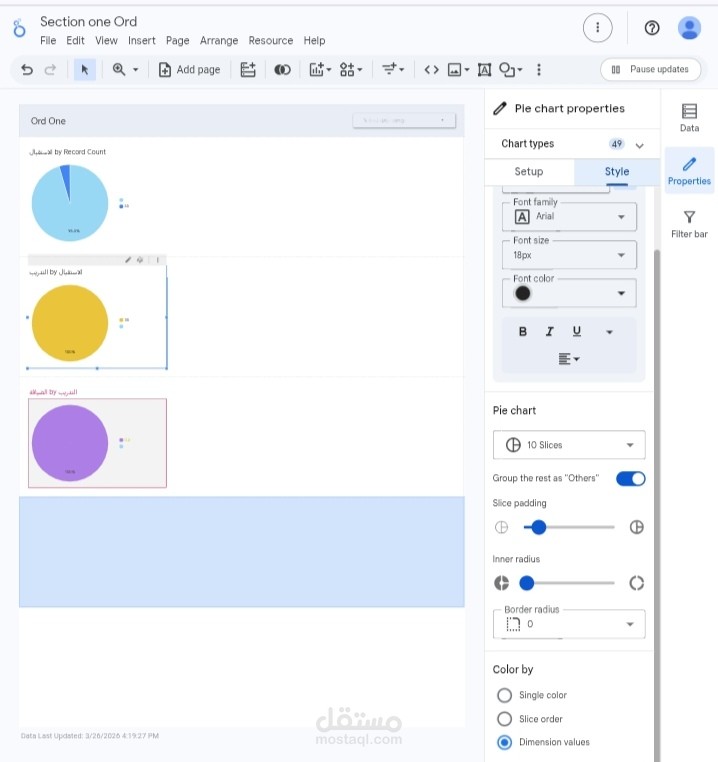Open the File menu
Image resolution: width=718 pixels, height=762 pixels.
click(x=48, y=40)
